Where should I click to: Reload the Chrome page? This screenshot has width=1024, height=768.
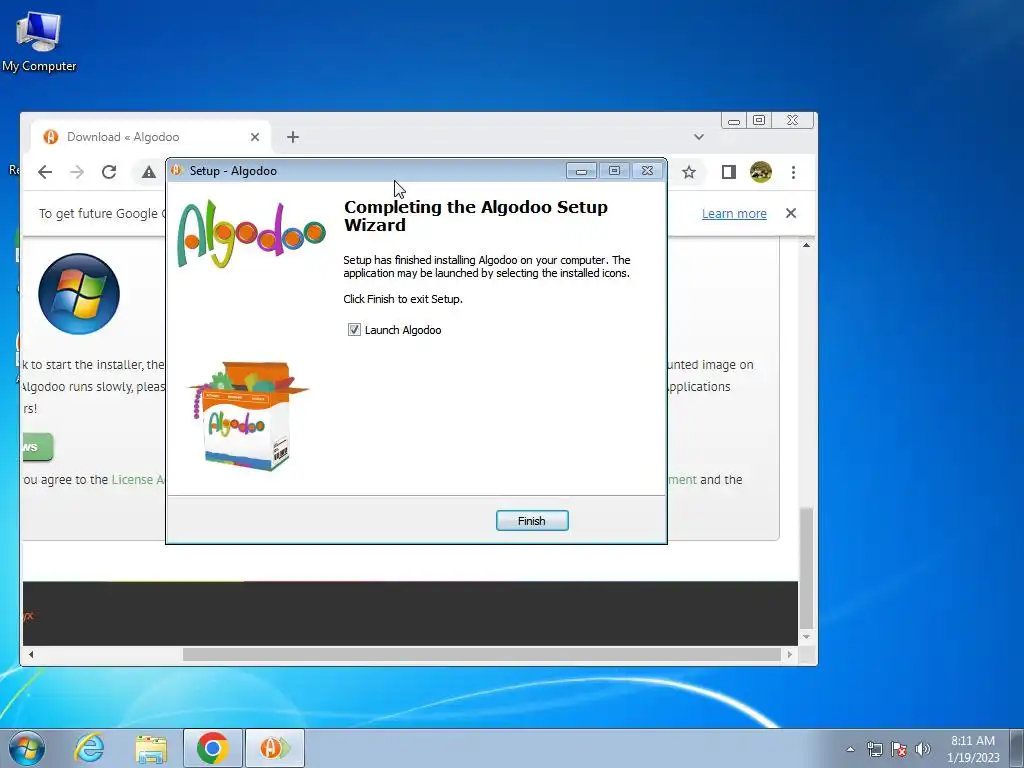109,172
